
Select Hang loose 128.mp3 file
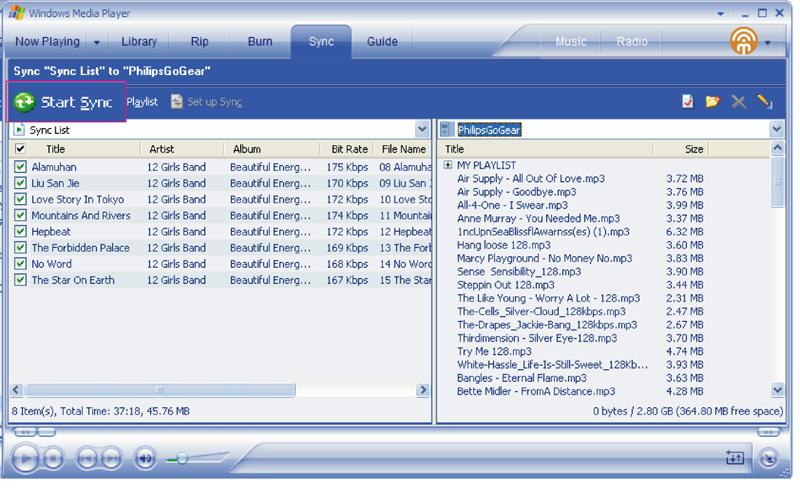[504, 245]
